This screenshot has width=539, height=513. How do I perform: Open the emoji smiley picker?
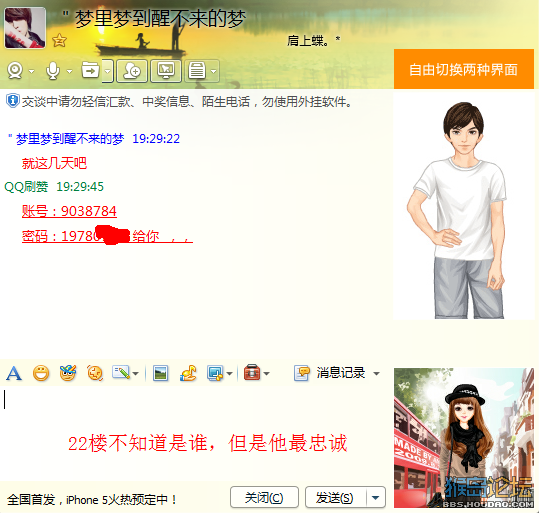(41, 373)
